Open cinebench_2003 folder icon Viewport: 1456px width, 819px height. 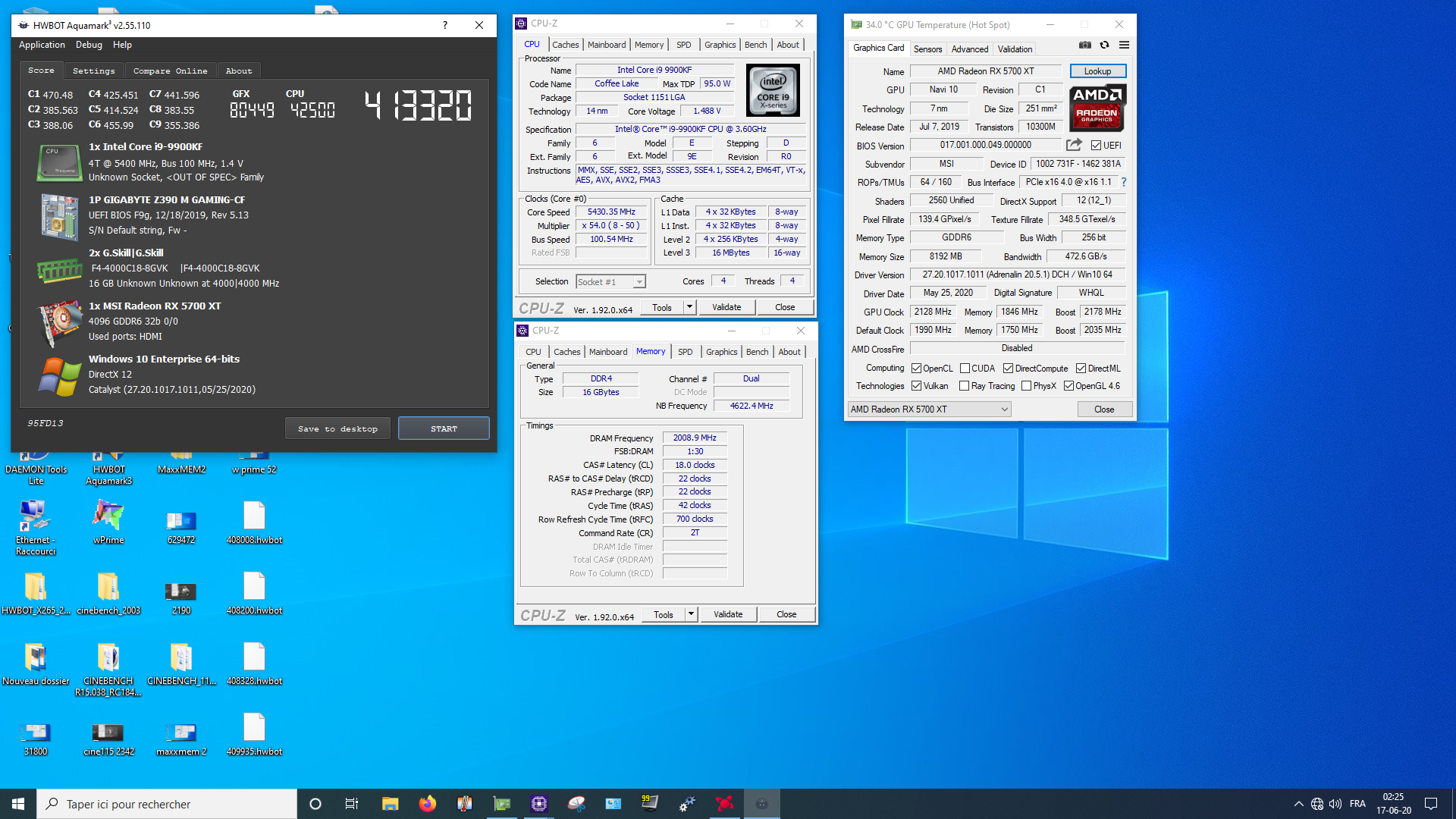tap(108, 594)
